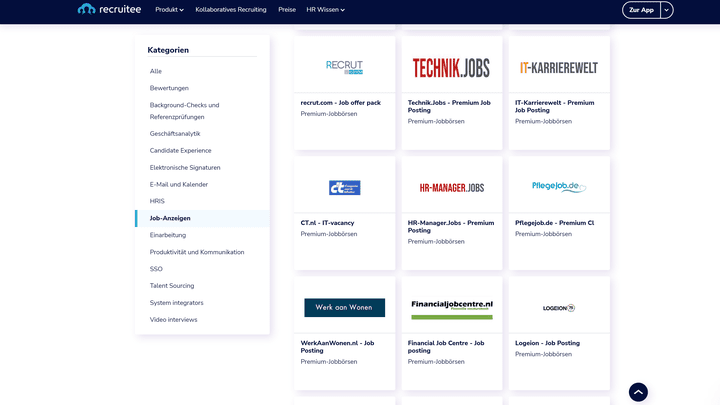Open Logeion - Job Posting title
Viewport: 720px width, 405px height.
tap(547, 343)
